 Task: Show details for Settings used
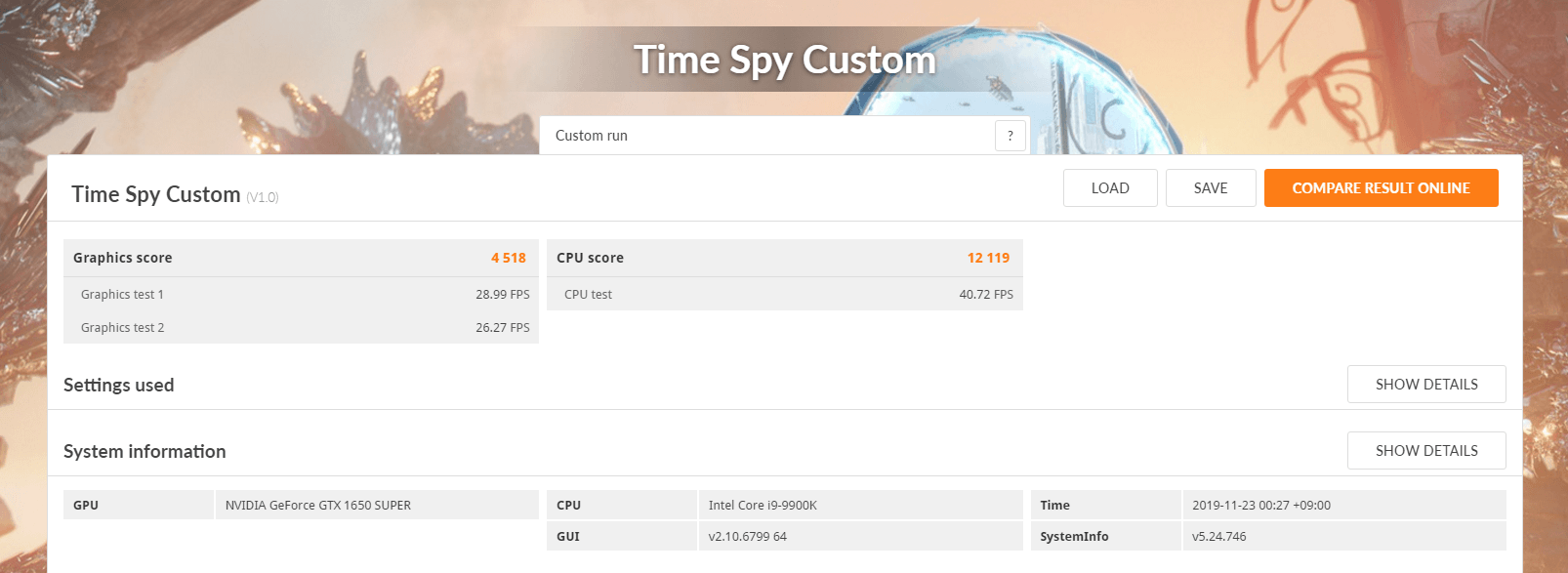[1426, 385]
